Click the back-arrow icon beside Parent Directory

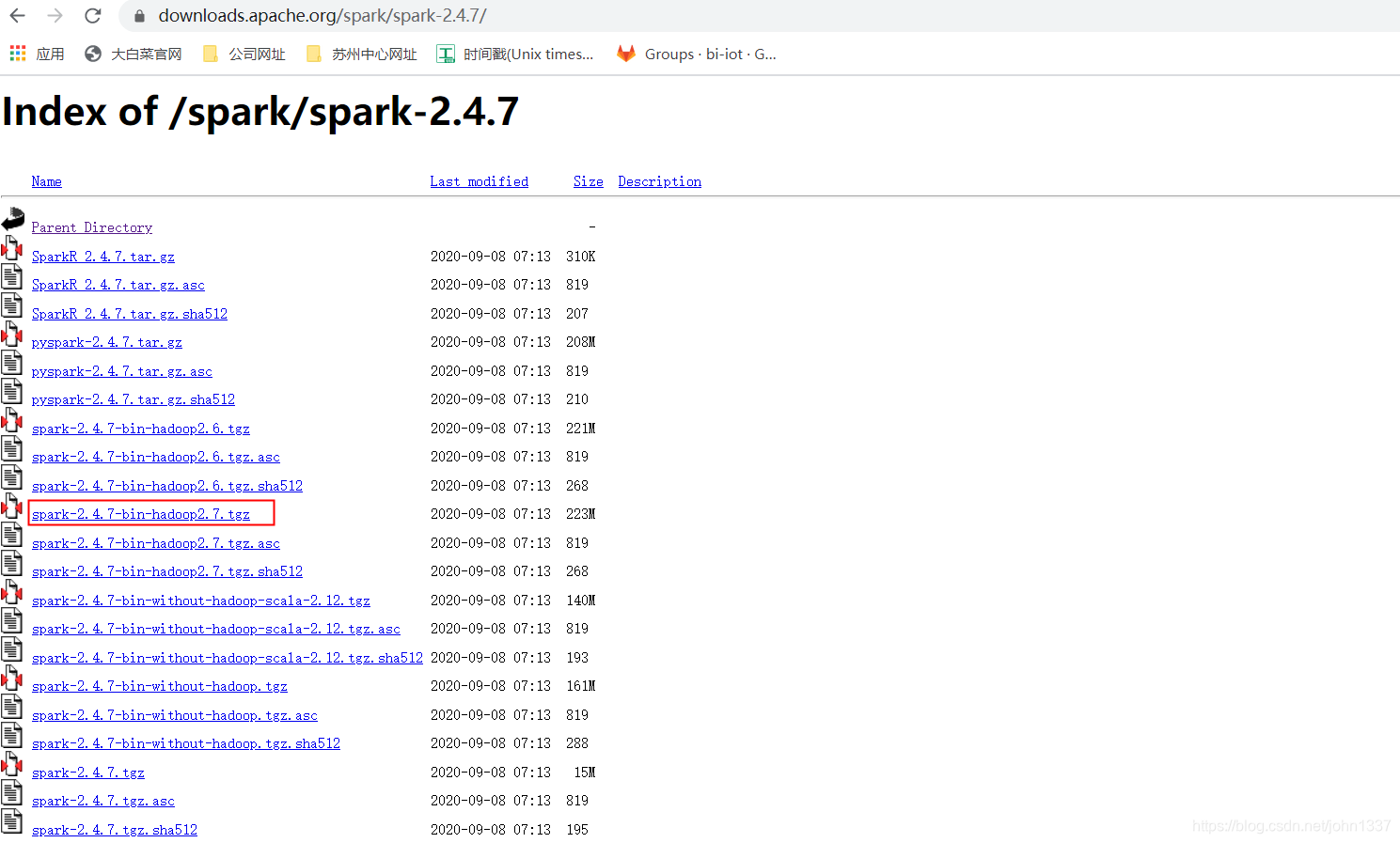[x=12, y=218]
